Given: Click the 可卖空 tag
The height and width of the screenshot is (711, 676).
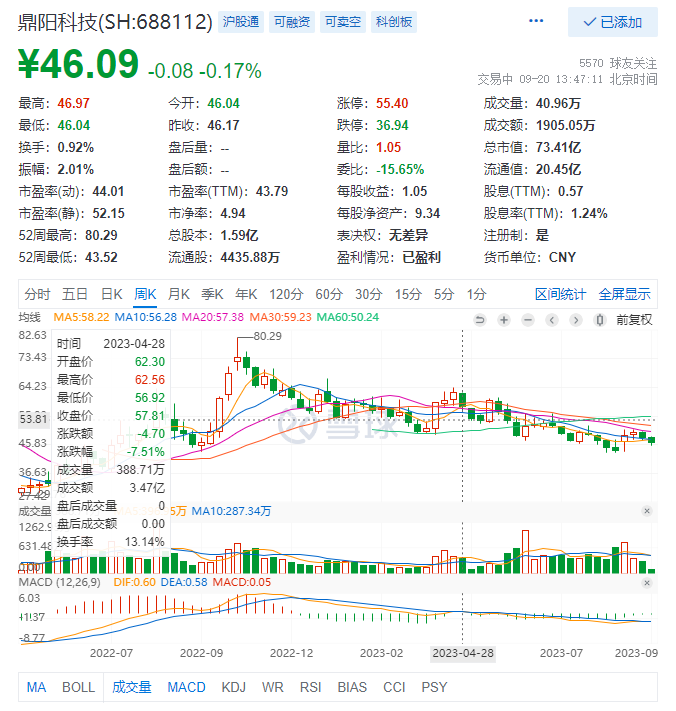Looking at the screenshot, I should (x=342, y=21).
